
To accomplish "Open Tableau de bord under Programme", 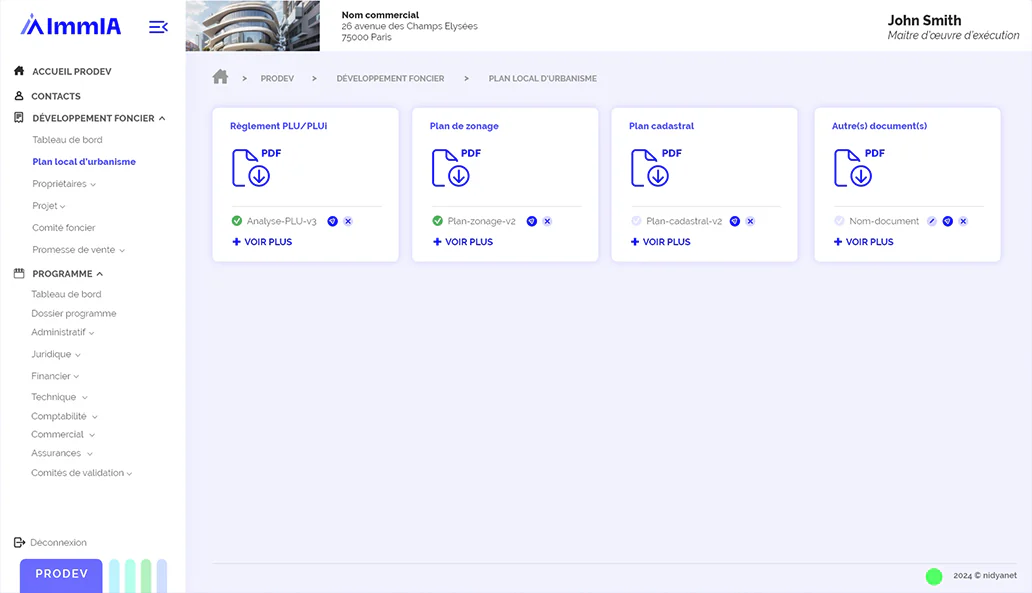I will coord(66,294).
